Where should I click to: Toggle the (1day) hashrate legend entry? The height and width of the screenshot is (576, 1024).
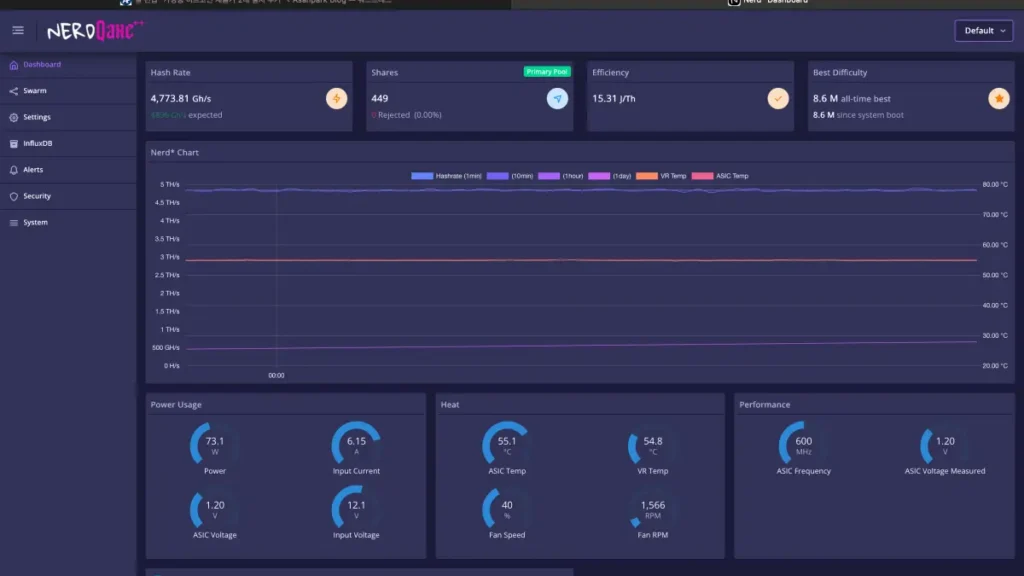[x=610, y=176]
